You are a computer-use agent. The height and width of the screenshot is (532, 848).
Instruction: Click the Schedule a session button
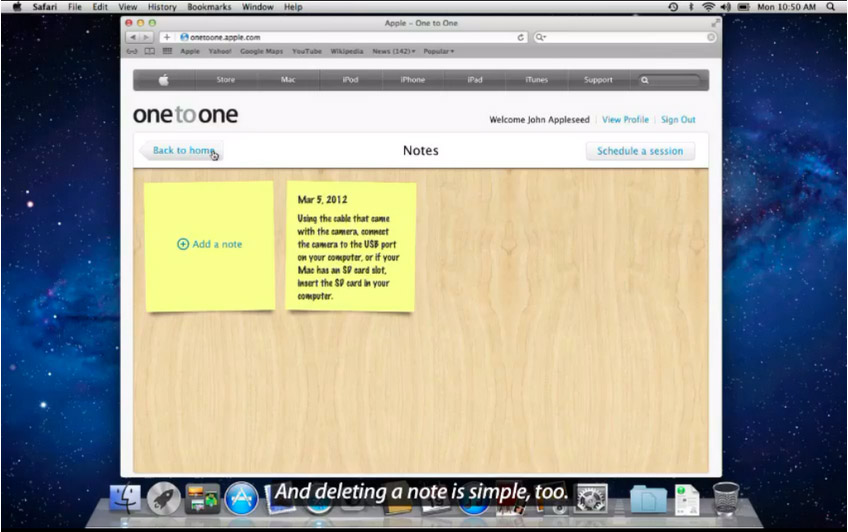(640, 151)
